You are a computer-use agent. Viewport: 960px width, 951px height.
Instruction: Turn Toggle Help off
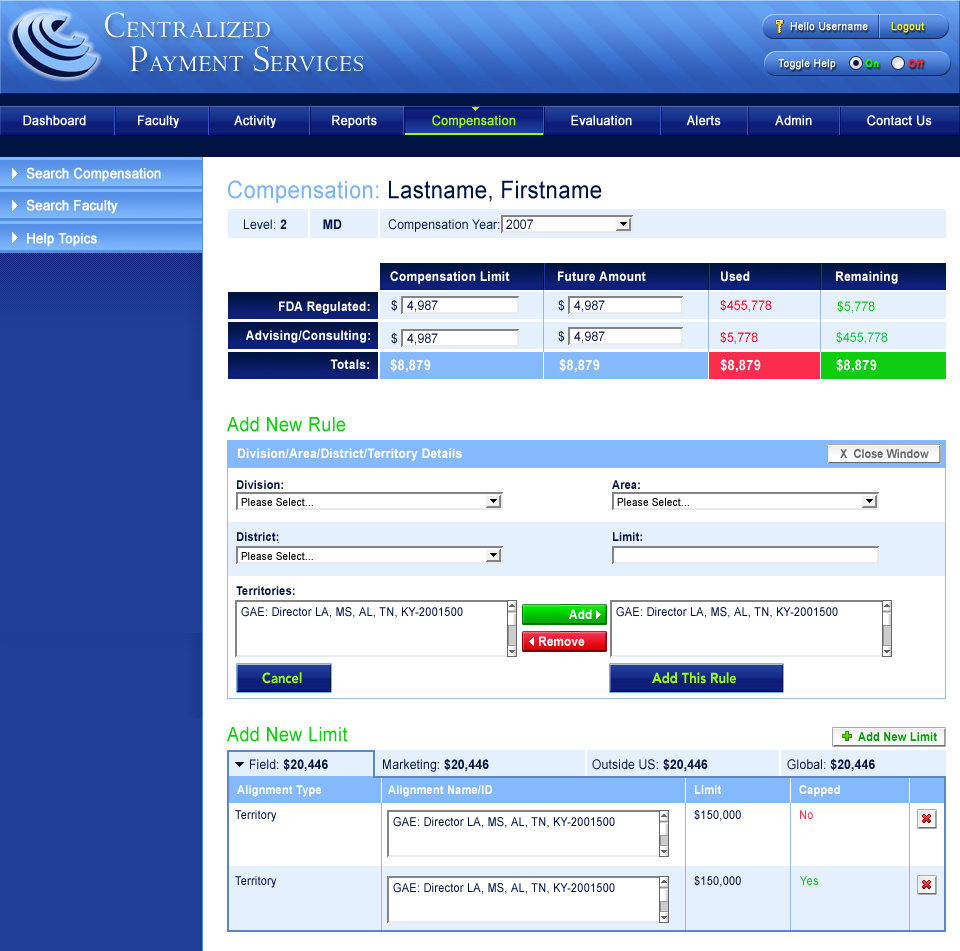(x=897, y=64)
